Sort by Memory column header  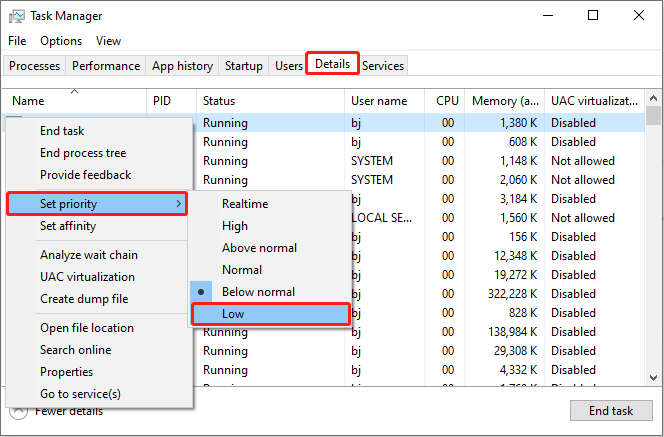tap(505, 101)
